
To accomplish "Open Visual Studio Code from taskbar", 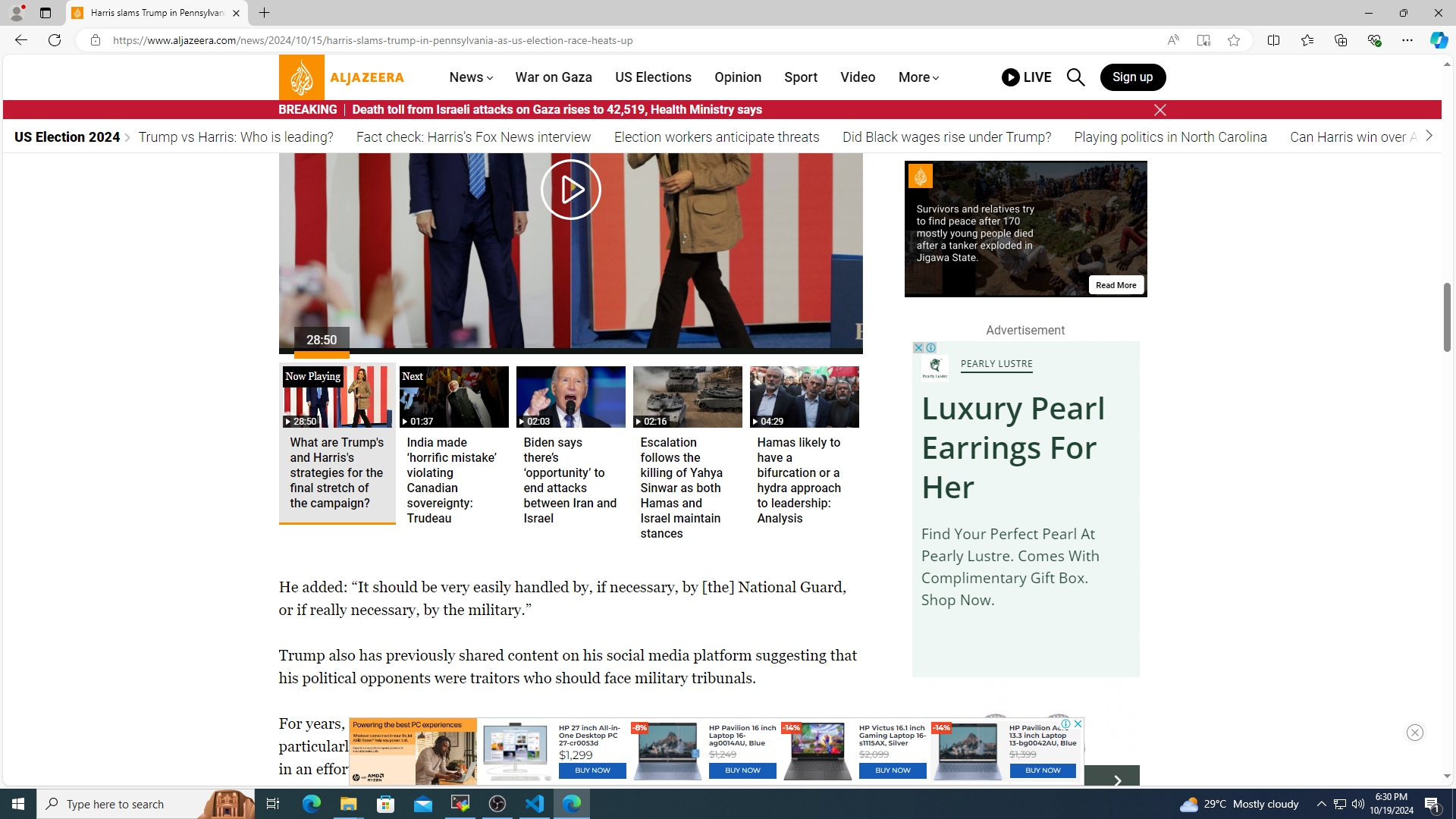I will click(535, 804).
